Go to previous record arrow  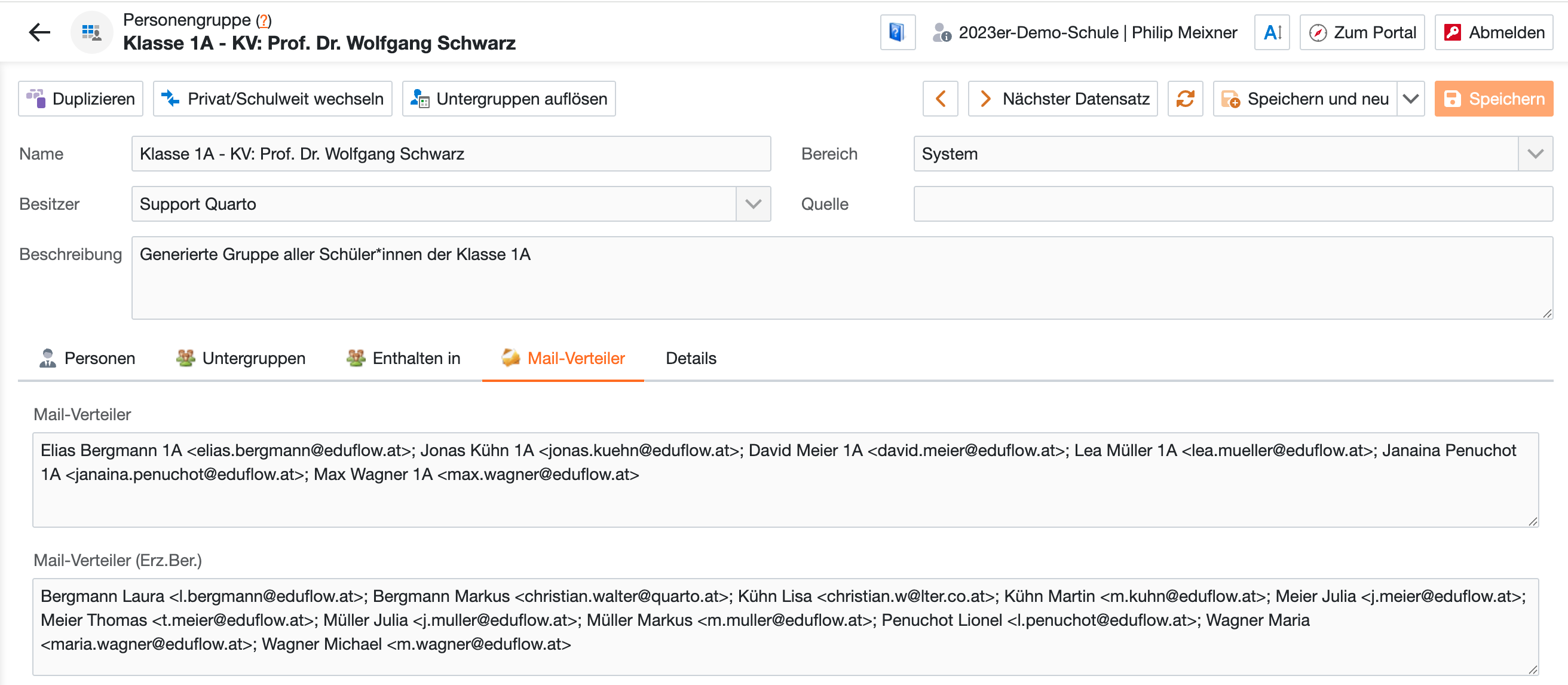pyautogui.click(x=940, y=99)
